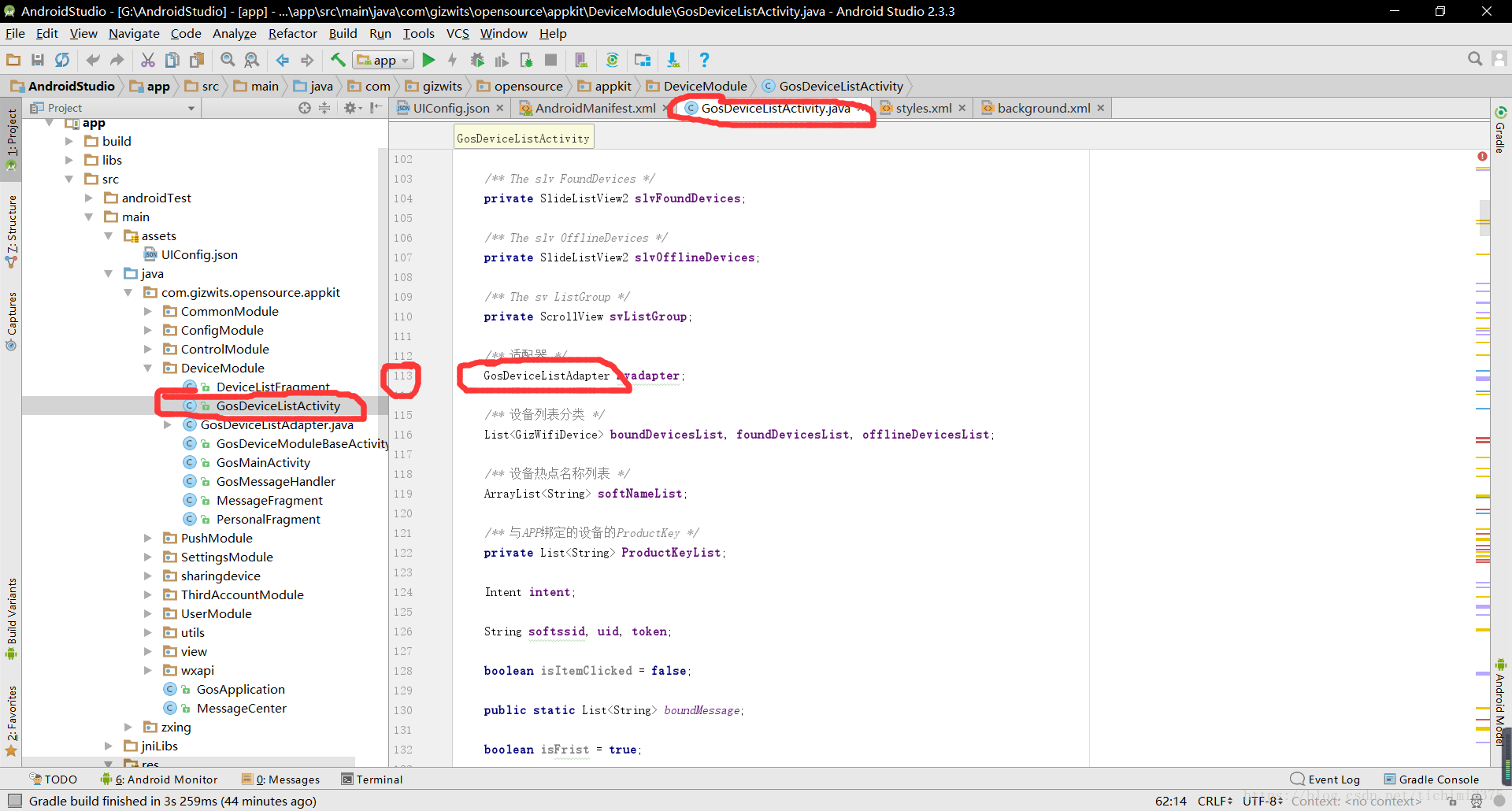Viewport: 1512px width, 811px height.
Task: Click Attach debugger to Android process icon
Action: (526, 60)
